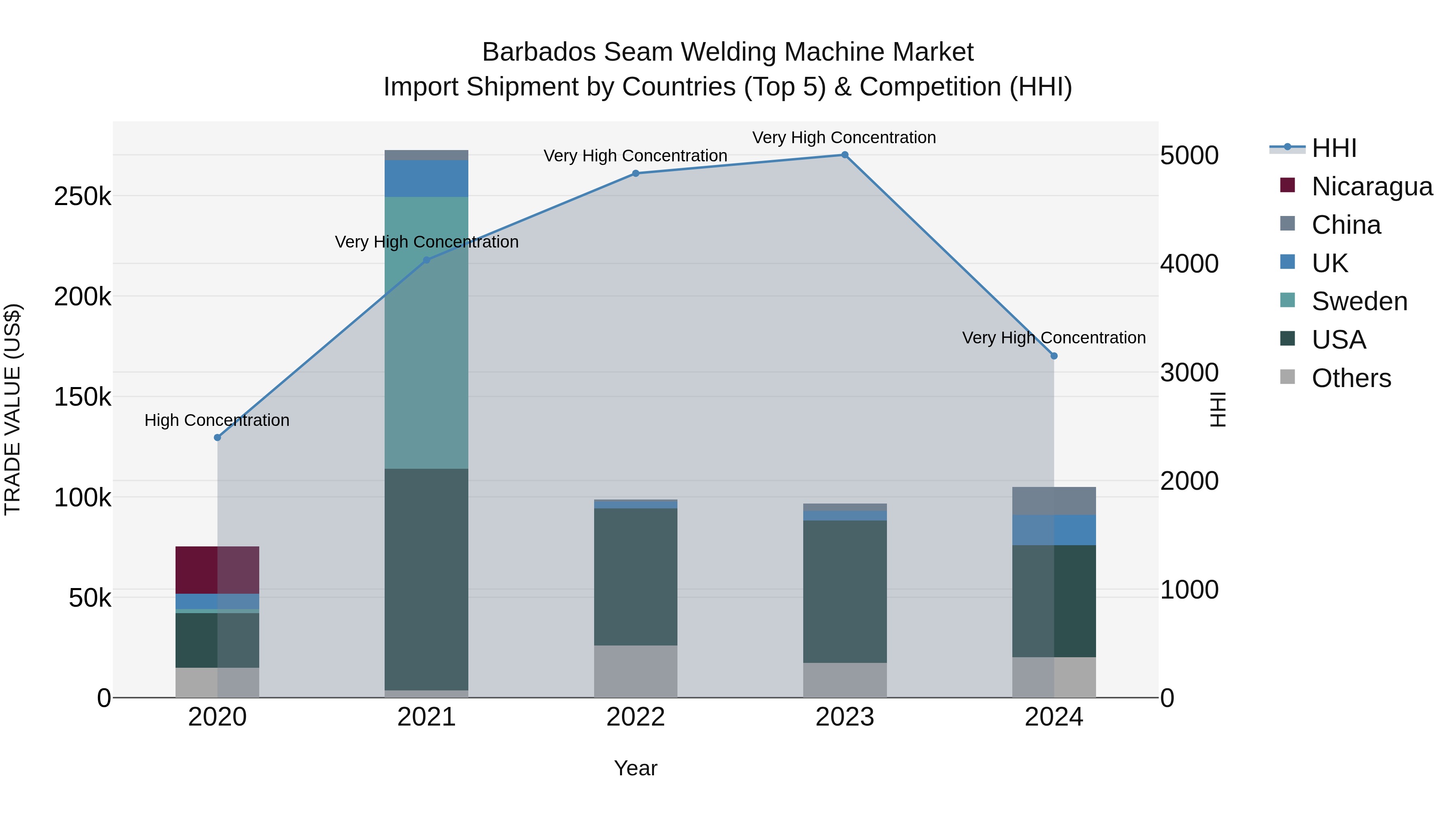Click the UK blue legend swatch

tap(1288, 262)
